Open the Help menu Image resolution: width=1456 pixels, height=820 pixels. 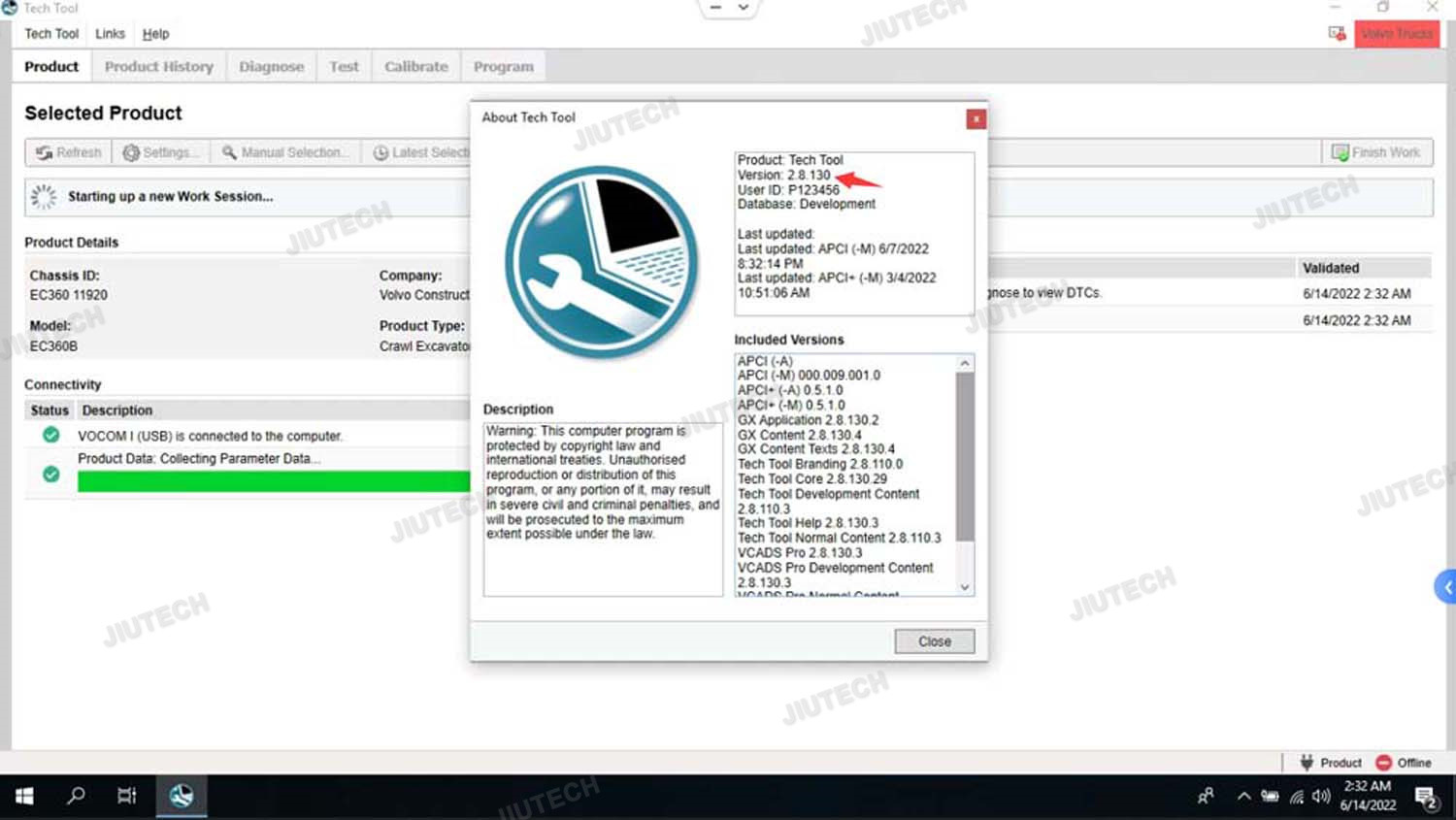(155, 34)
